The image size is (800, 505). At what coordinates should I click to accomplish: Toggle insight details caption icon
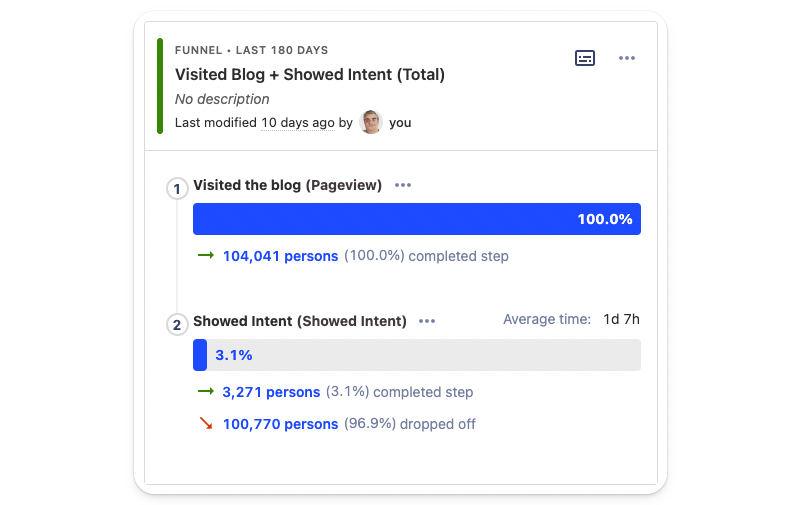[x=585, y=58]
